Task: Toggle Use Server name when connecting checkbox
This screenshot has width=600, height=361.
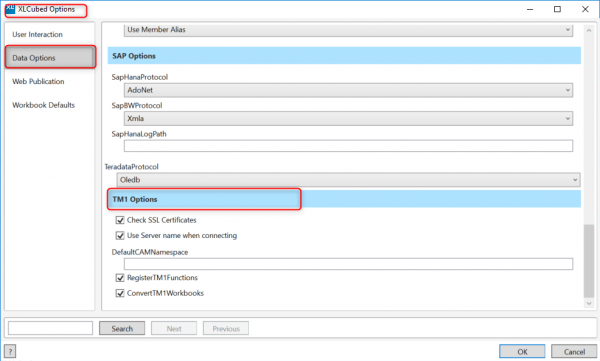Action: coord(120,235)
